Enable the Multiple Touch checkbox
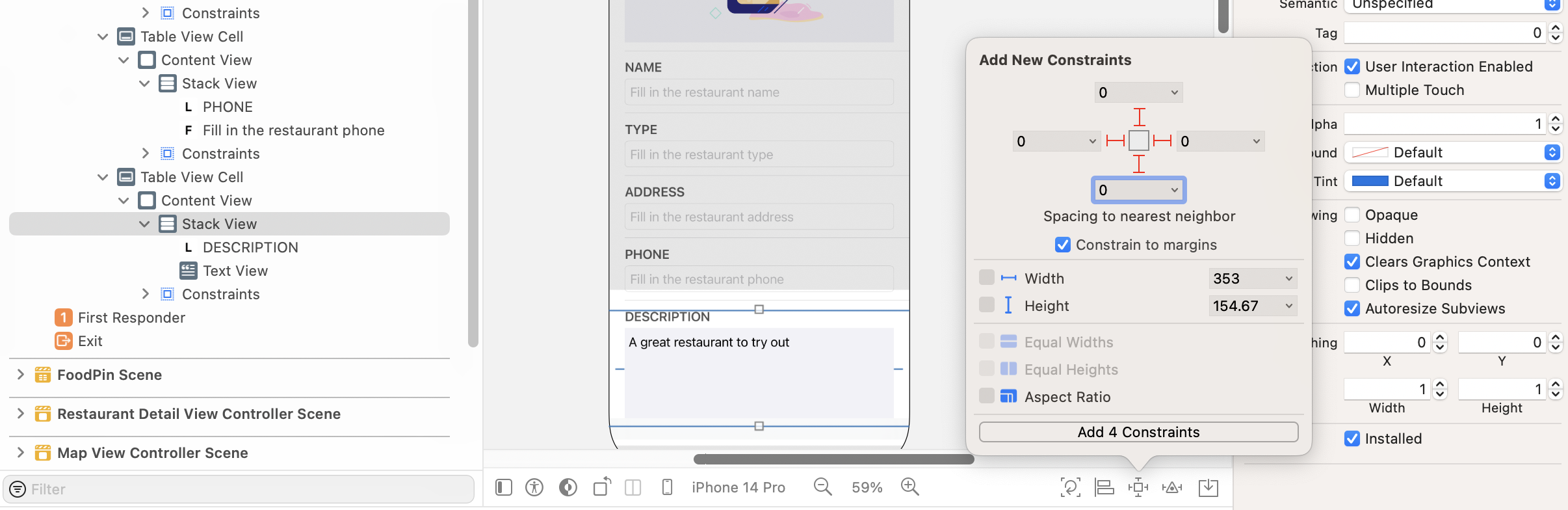Screen dimensions: 1568x510 pos(1352,90)
